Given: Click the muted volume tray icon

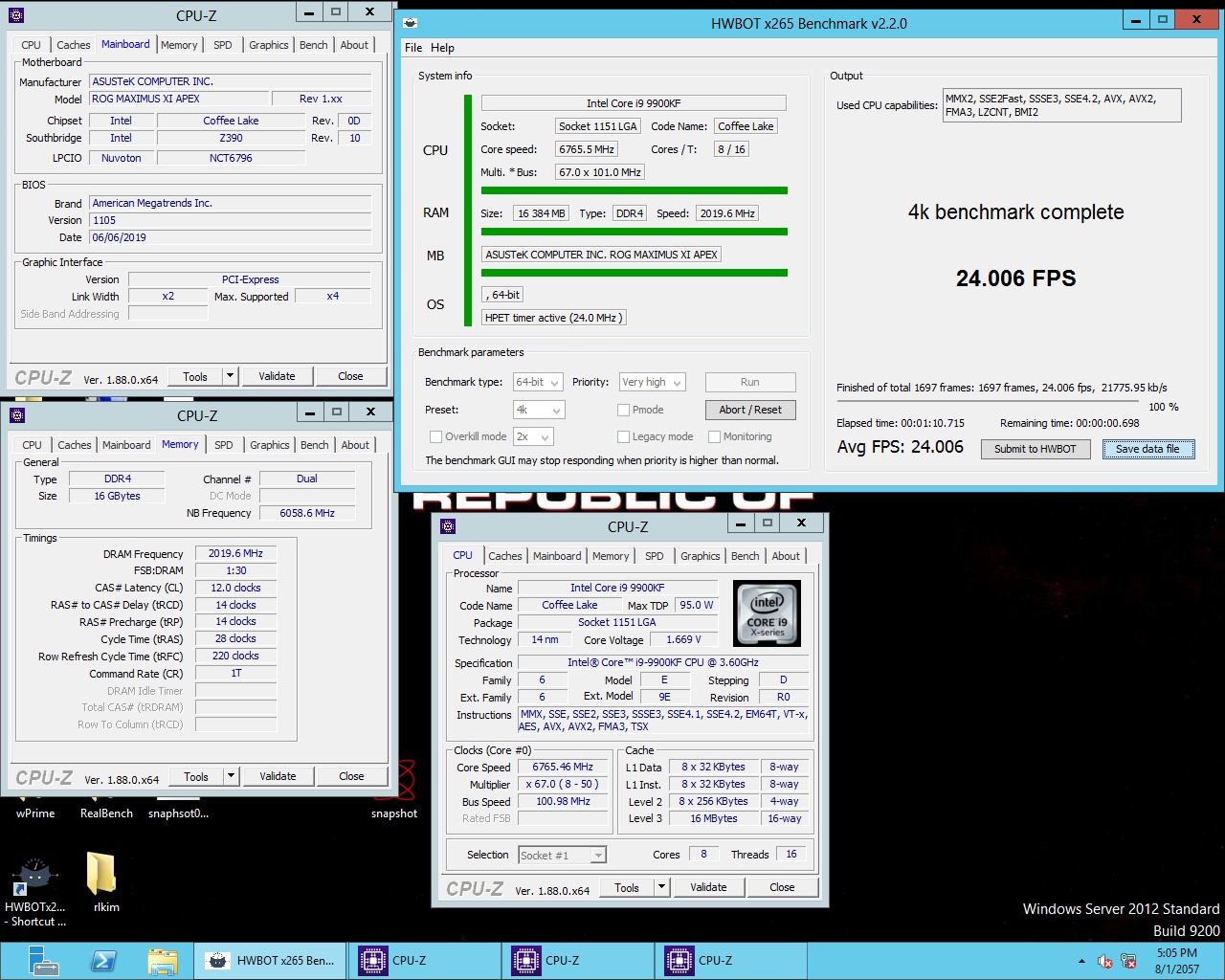Looking at the screenshot, I should [x=1105, y=961].
